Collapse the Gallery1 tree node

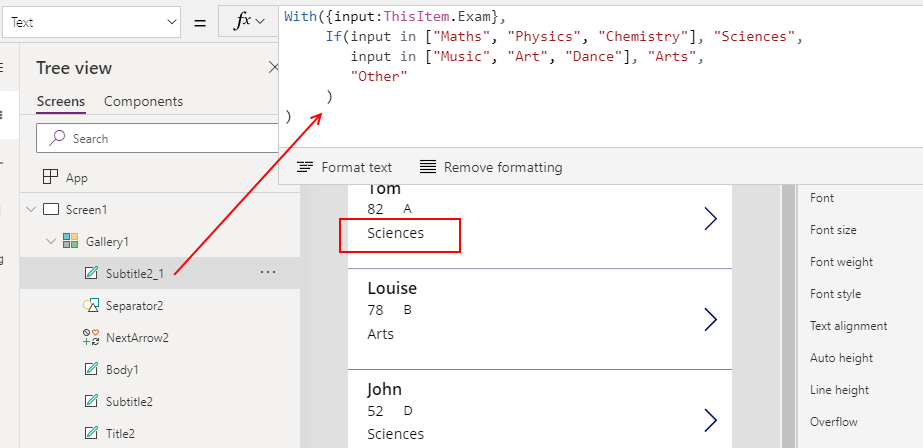pos(49,241)
